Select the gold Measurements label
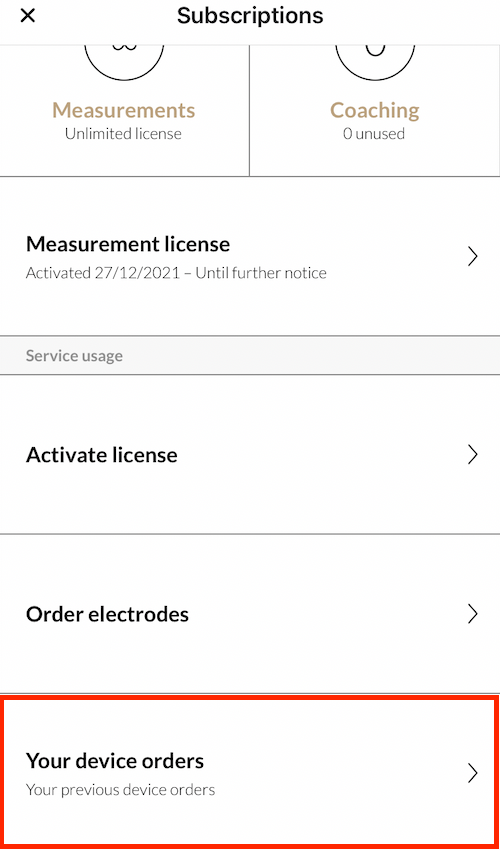500x850 pixels. [124, 111]
